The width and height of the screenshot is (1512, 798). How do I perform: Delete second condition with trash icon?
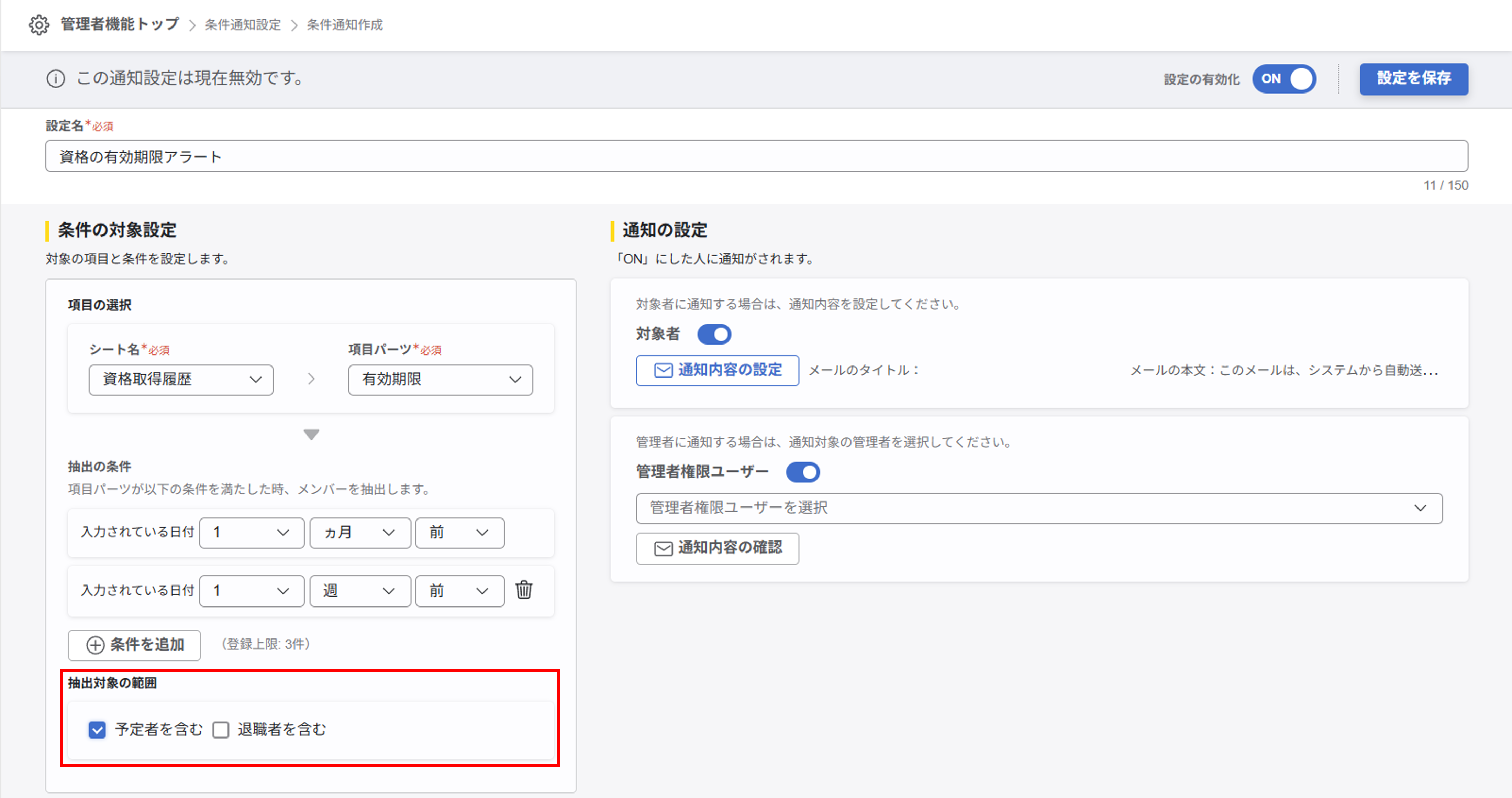click(x=524, y=590)
